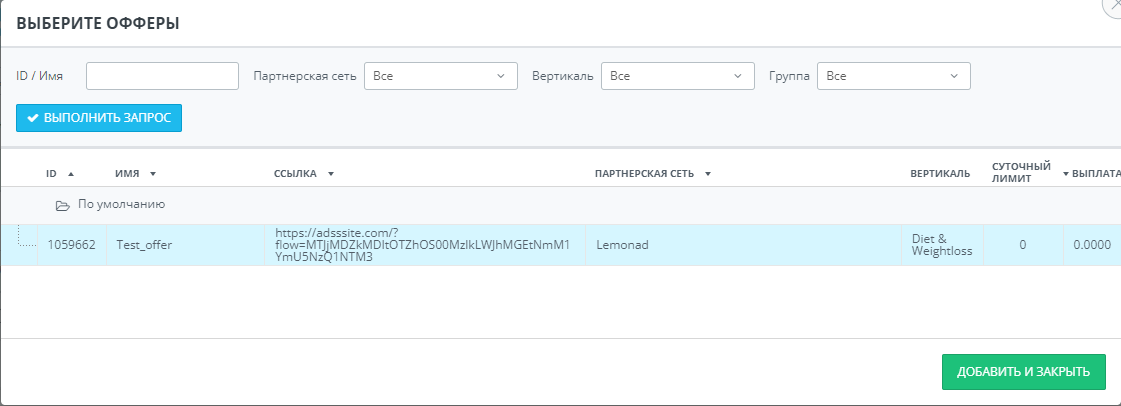Open the Партнерская сеть filter dropdown

[440, 76]
